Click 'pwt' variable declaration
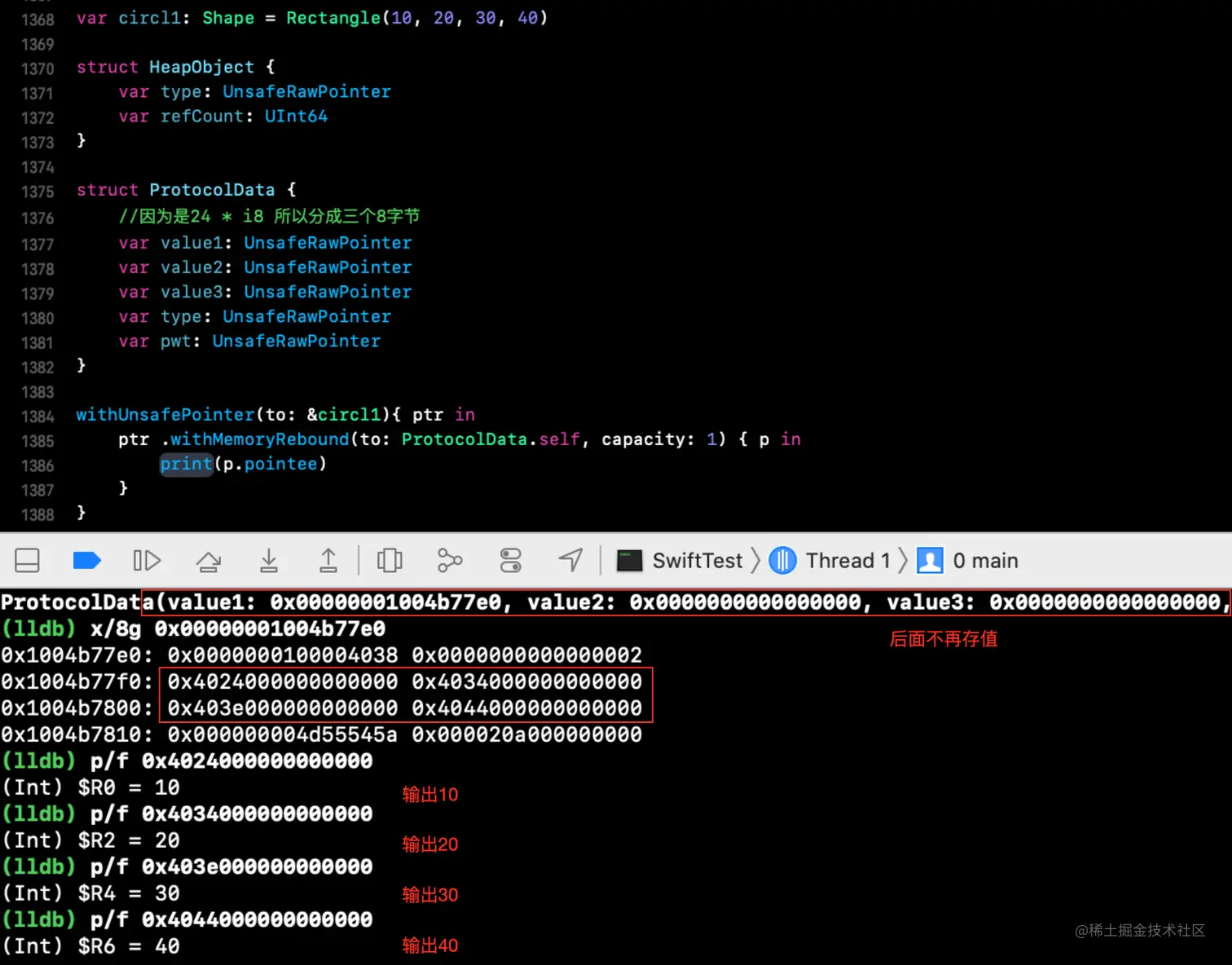The width and height of the screenshot is (1232, 965). [175, 341]
